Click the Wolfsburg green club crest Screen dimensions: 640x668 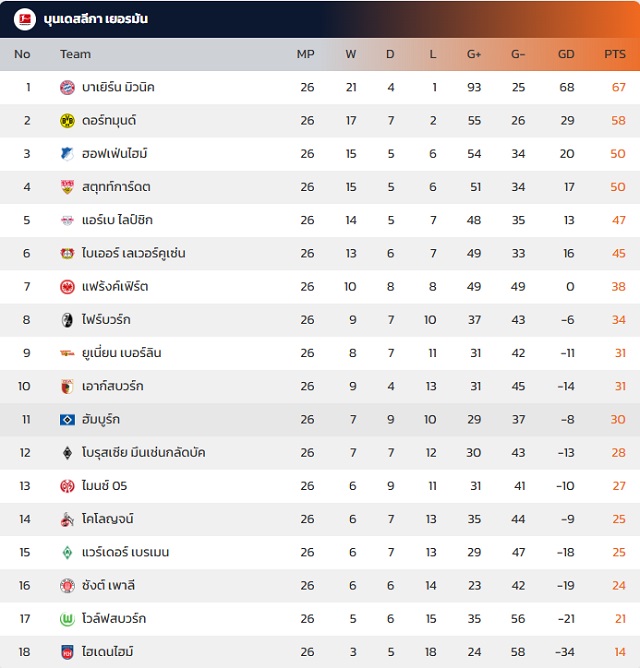click(x=67, y=619)
